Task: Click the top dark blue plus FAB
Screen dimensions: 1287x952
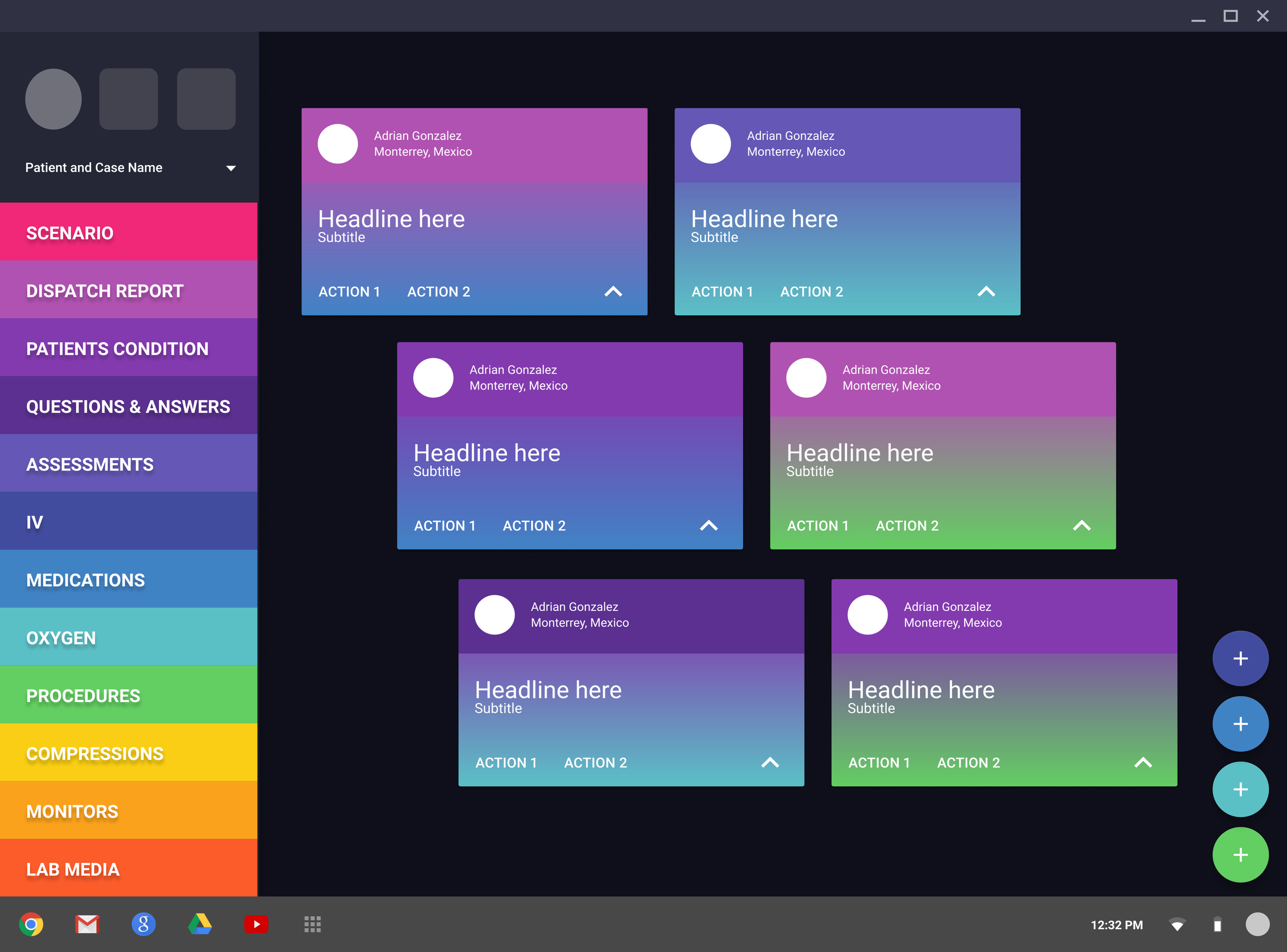Action: tap(1240, 658)
